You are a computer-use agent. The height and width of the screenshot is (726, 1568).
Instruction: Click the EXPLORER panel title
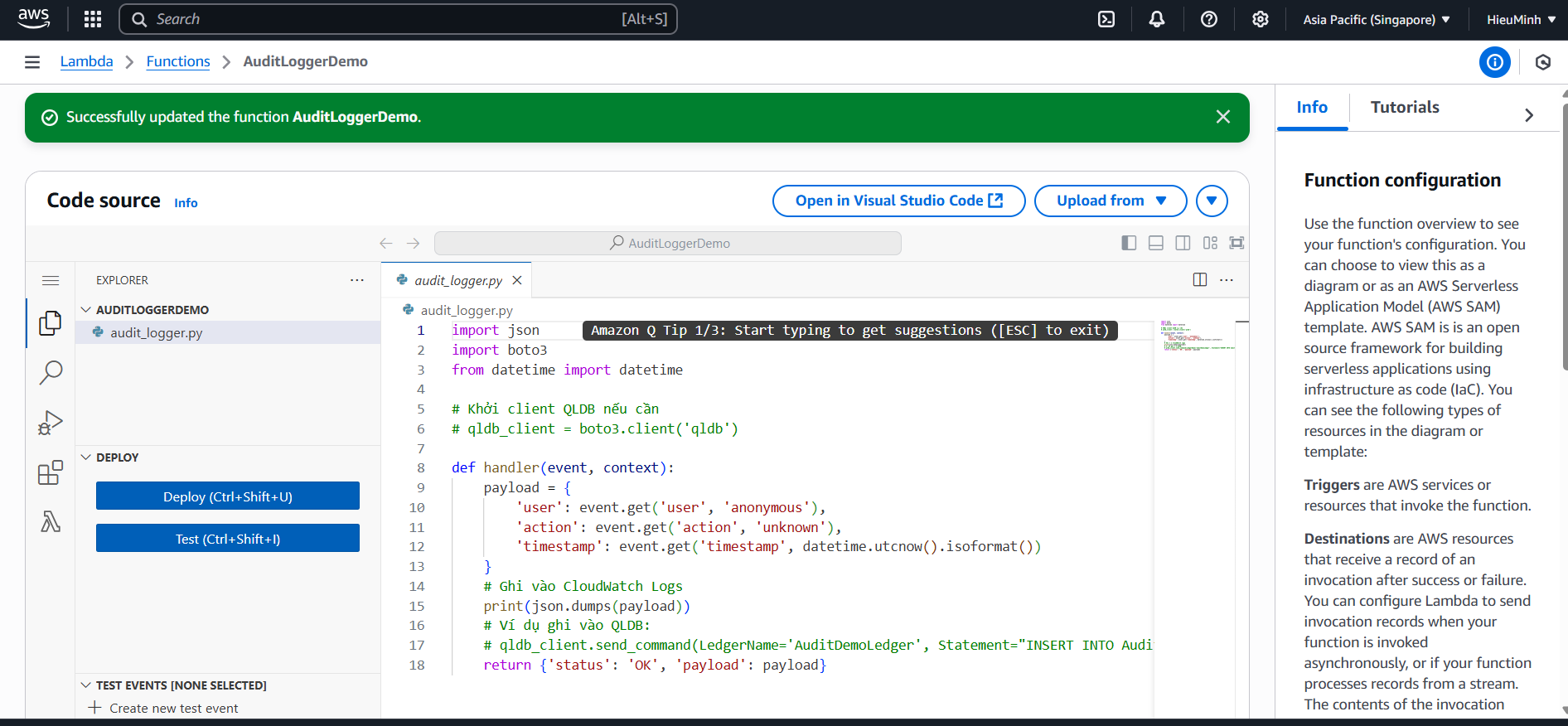click(x=122, y=280)
